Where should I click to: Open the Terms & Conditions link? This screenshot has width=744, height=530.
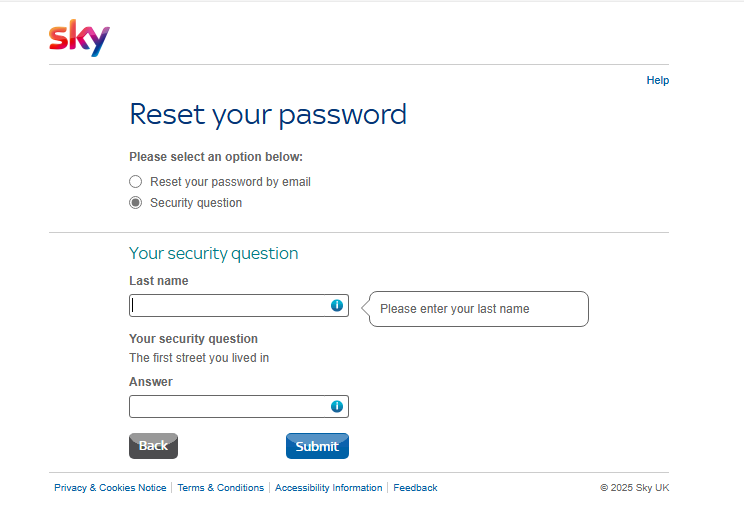tap(221, 488)
